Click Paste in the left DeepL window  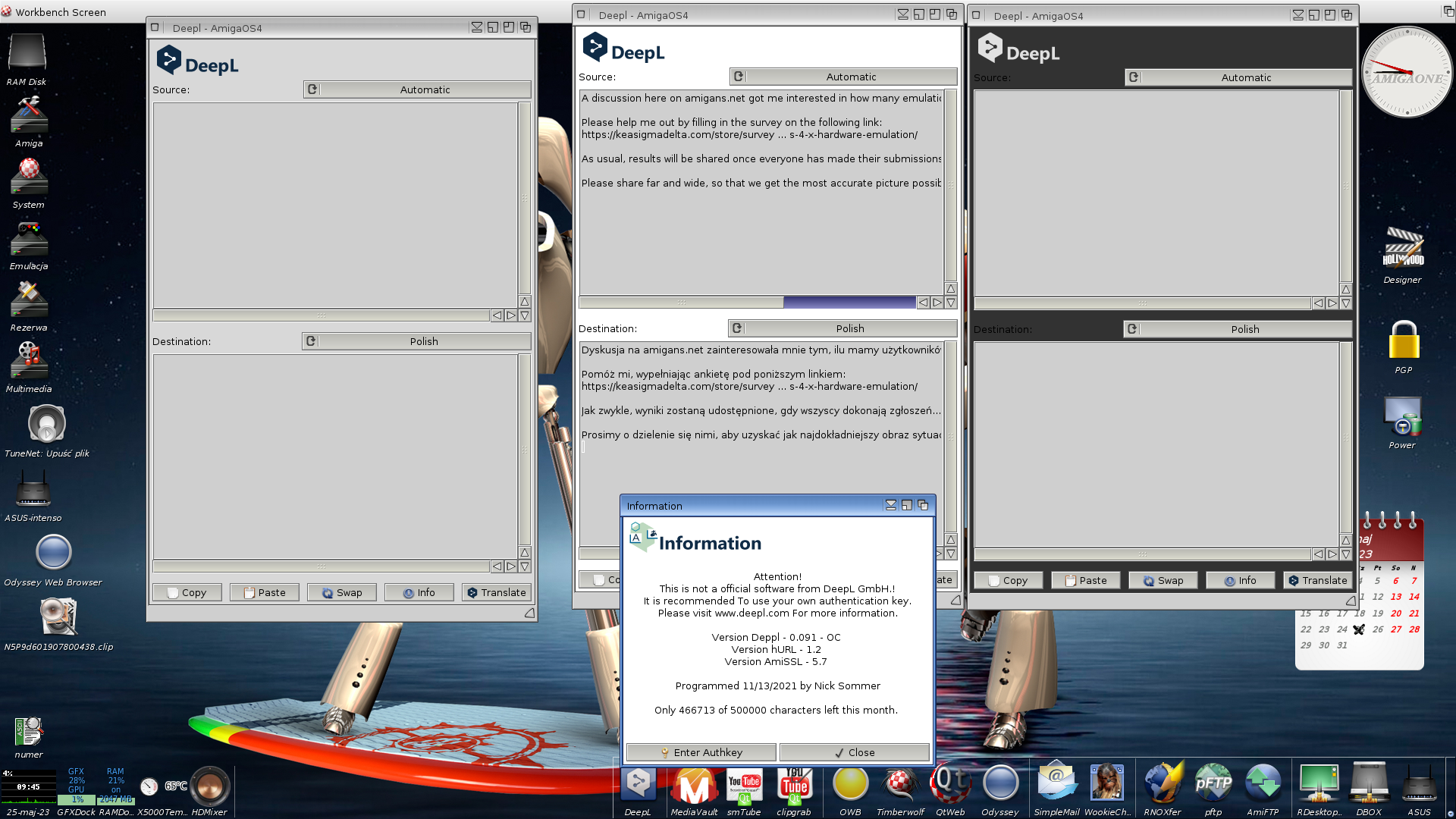(265, 592)
